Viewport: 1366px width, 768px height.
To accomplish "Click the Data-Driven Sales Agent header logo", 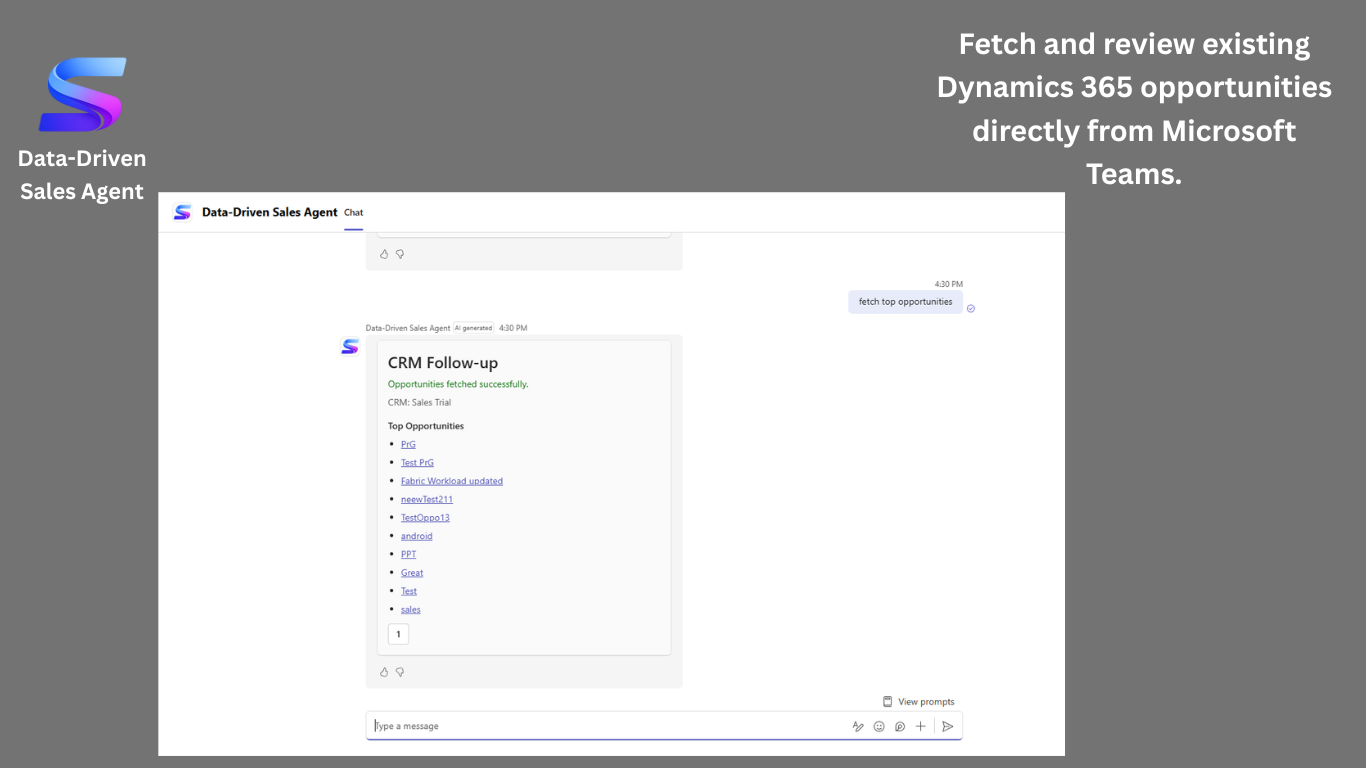I will [182, 212].
